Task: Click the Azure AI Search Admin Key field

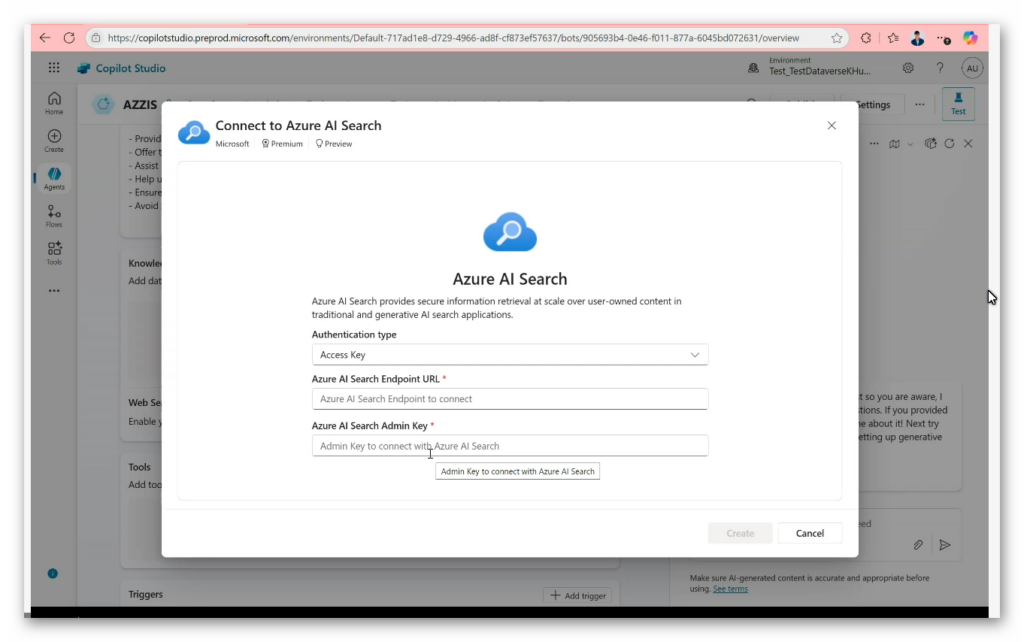Action: [510, 446]
